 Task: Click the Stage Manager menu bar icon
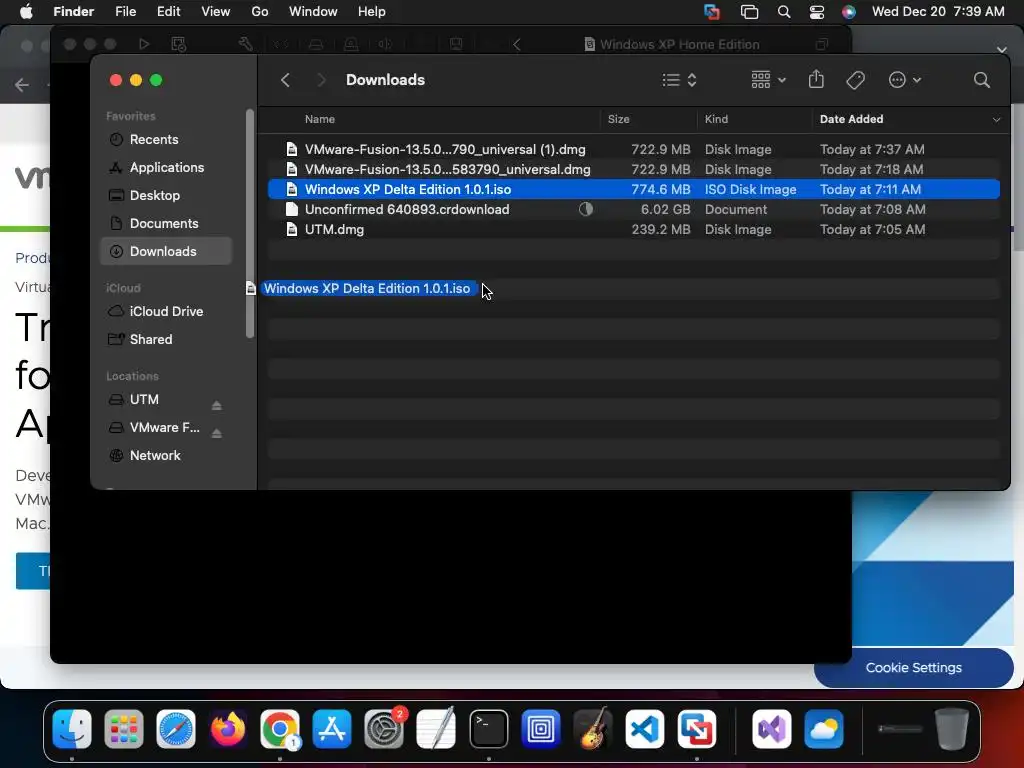[x=749, y=12]
